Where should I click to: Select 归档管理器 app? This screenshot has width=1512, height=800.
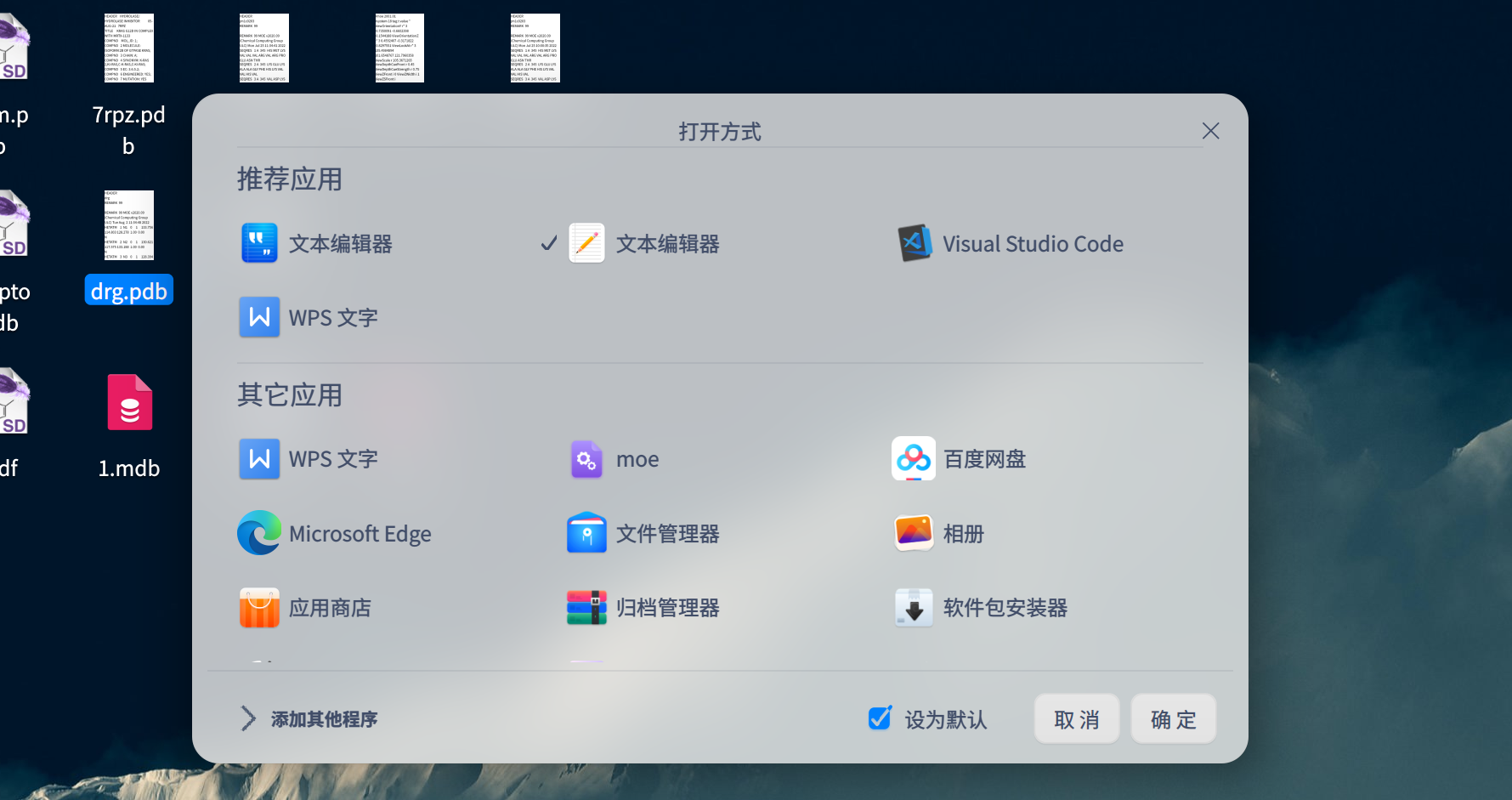click(x=643, y=608)
